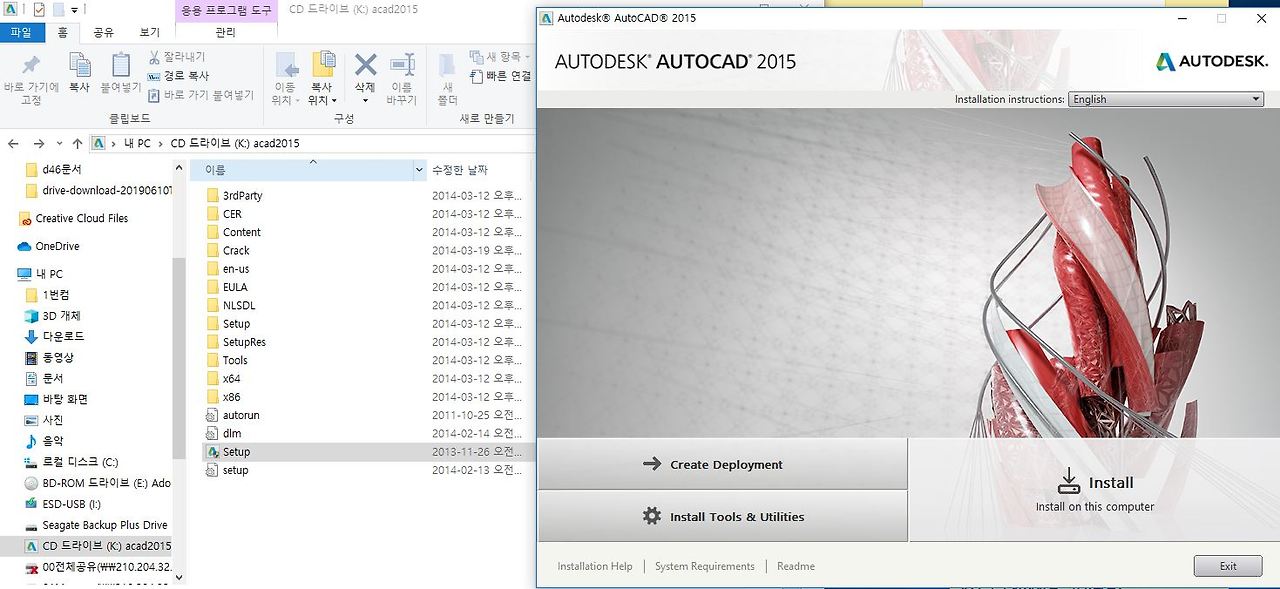Open the 파일 menu in Explorer
This screenshot has height=589, width=1280.
tap(21, 30)
